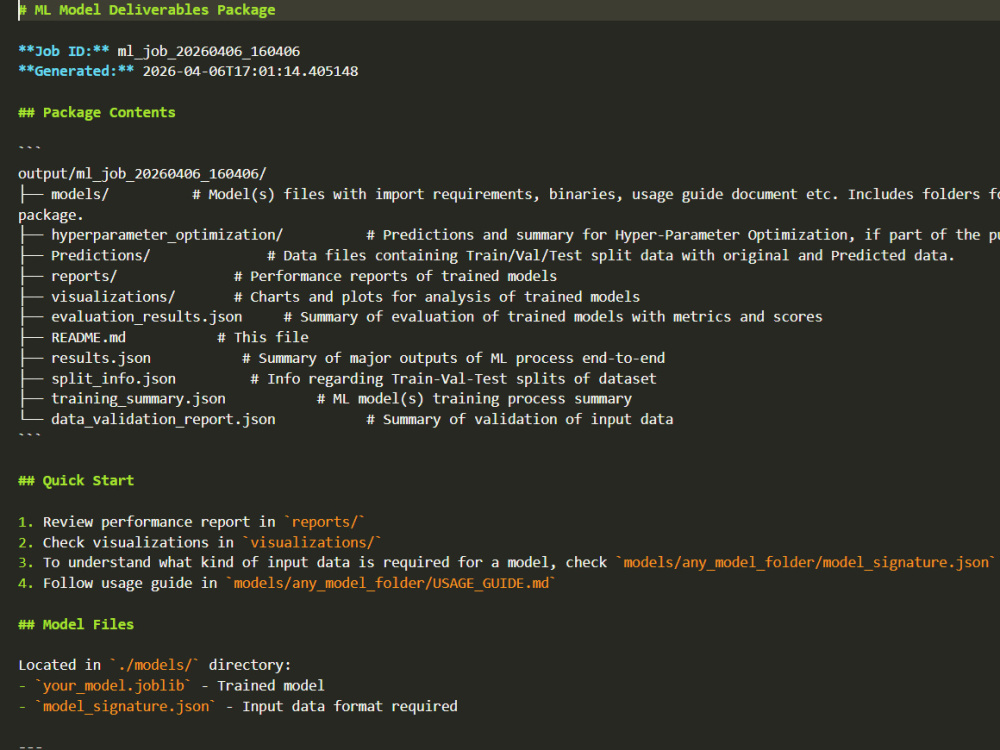Click the '## Model Files' heading
1000x750 pixels.
[x=76, y=624]
